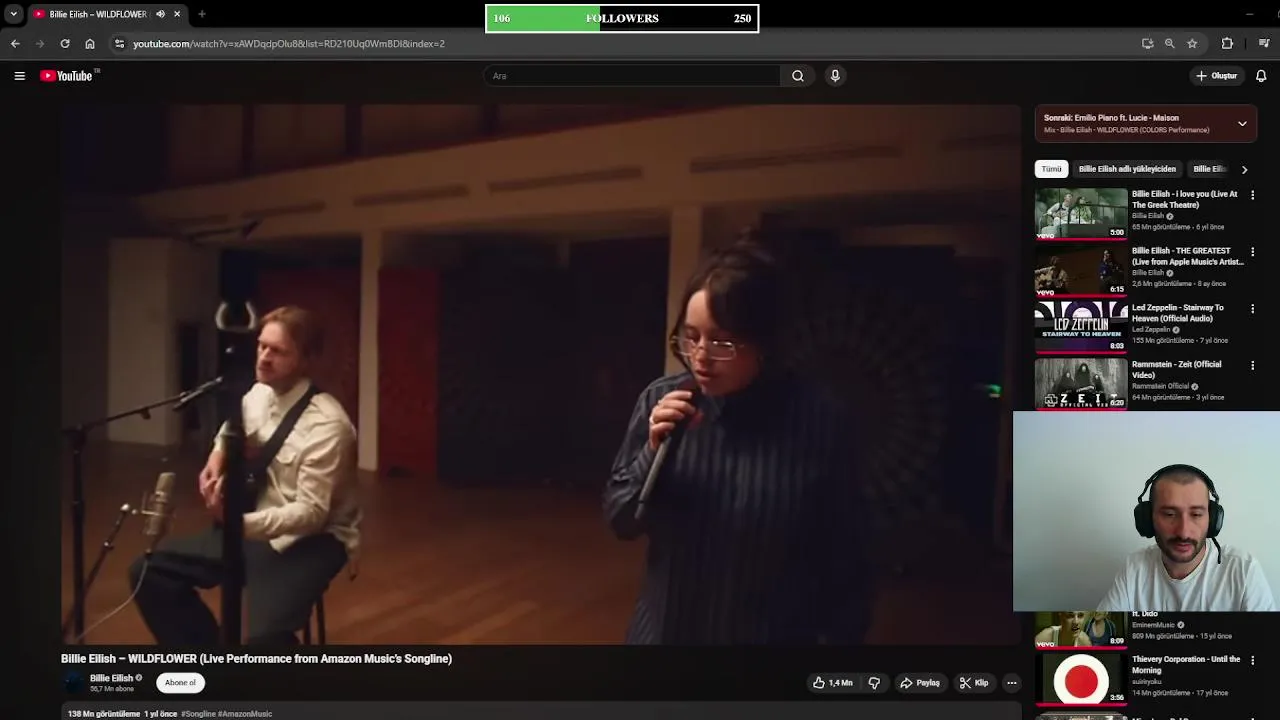Show more filter chips with right arrow

tap(1245, 170)
